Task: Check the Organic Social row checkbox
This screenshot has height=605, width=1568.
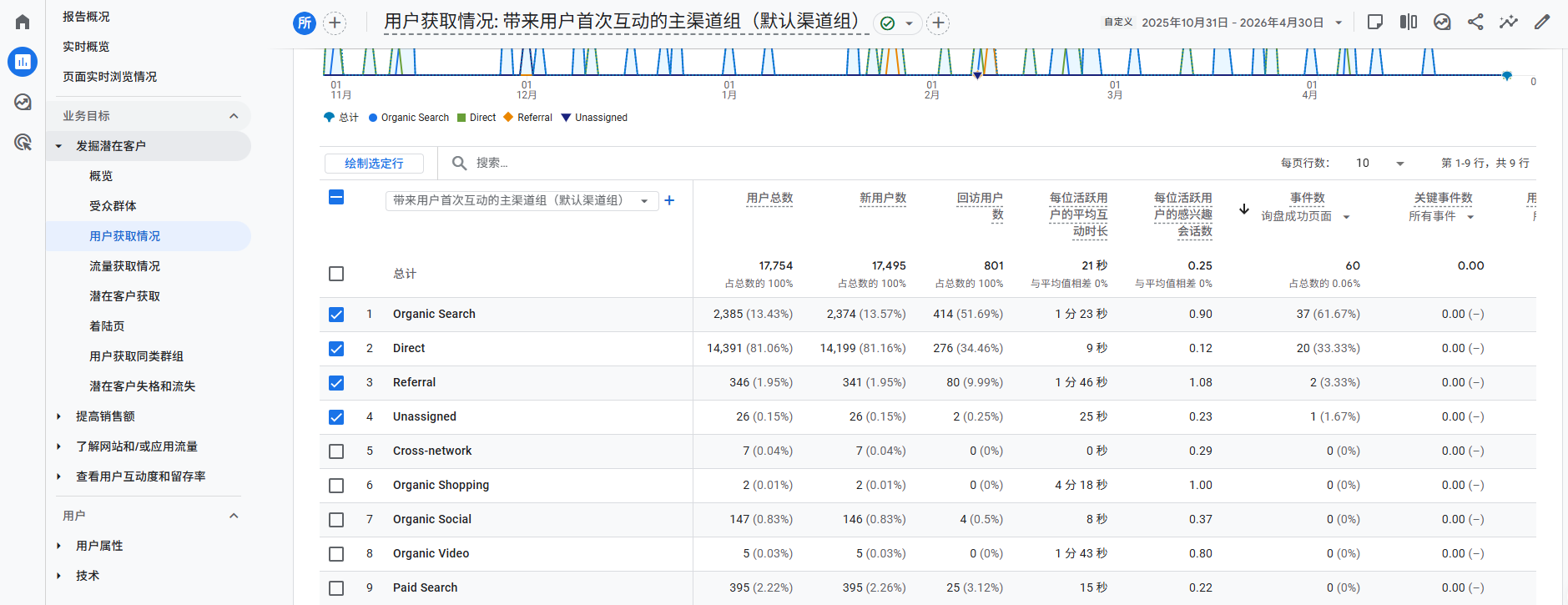Action: [x=336, y=520]
